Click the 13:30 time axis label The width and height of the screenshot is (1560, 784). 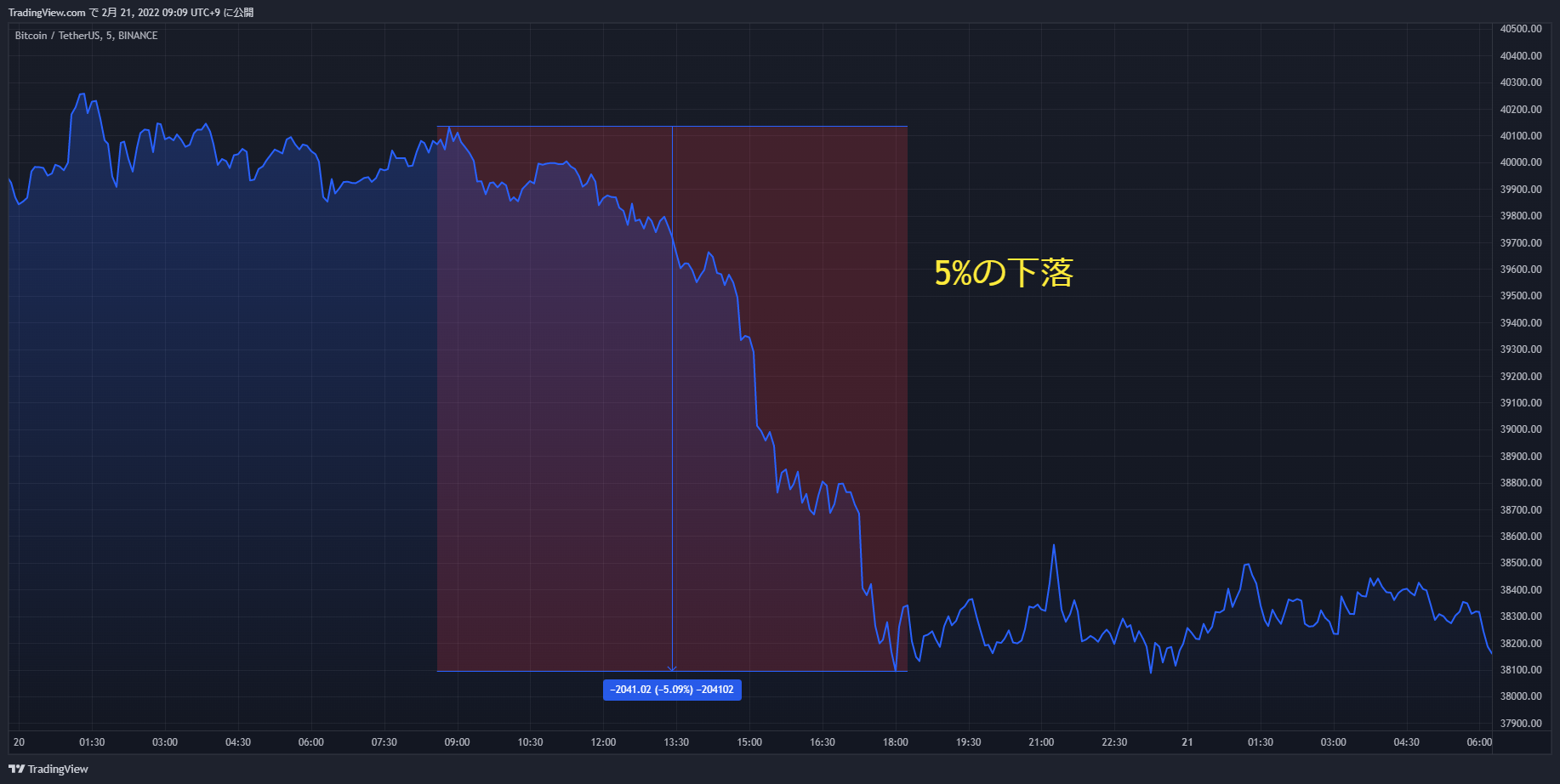(676, 742)
